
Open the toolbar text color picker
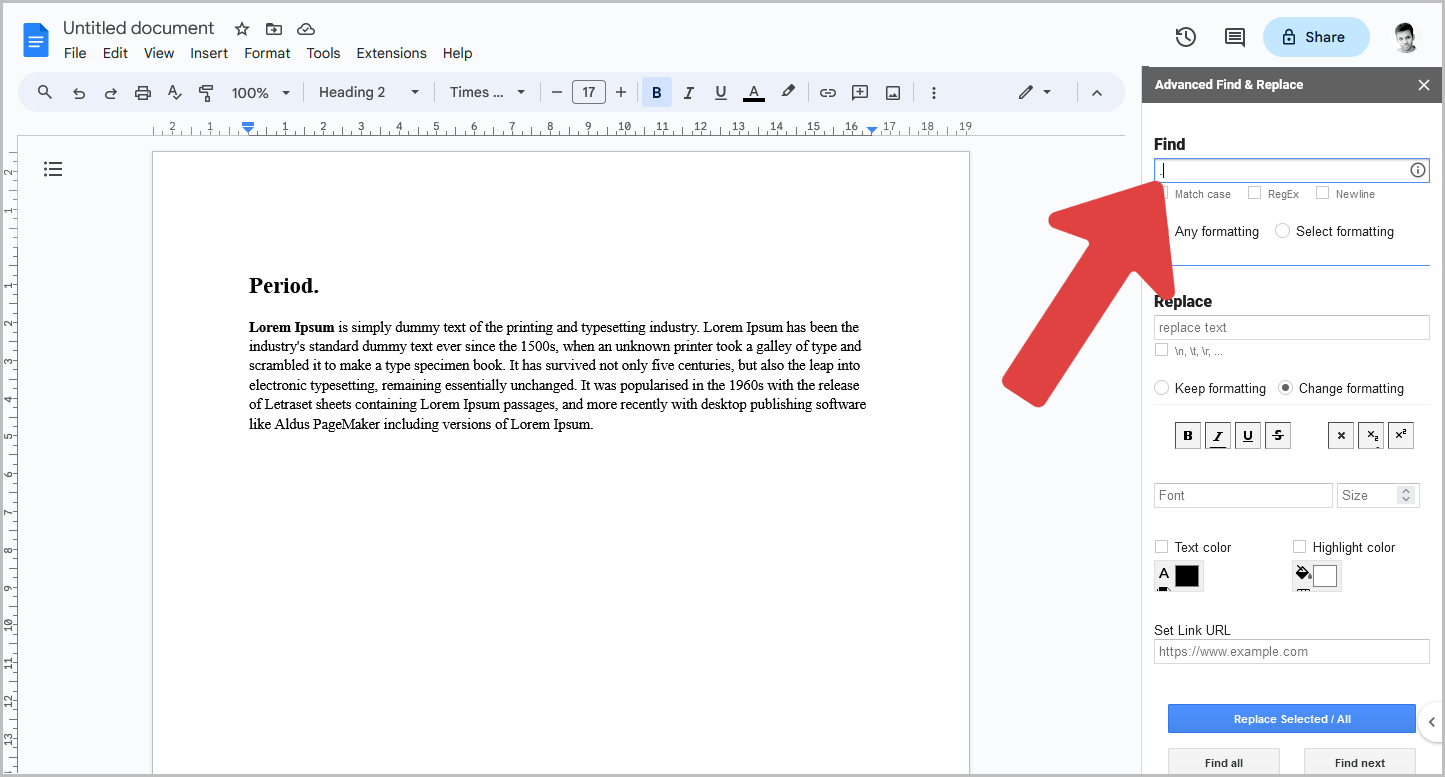754,93
